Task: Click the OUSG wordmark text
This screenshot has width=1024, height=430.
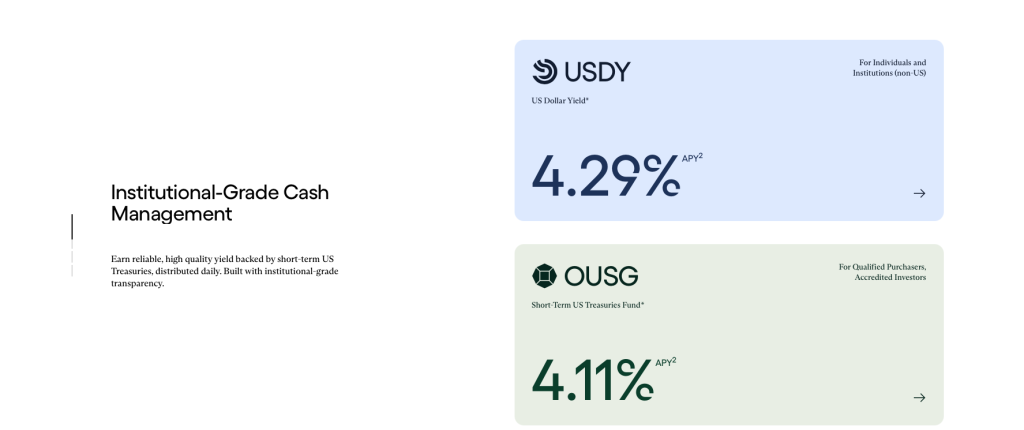Action: tap(601, 276)
